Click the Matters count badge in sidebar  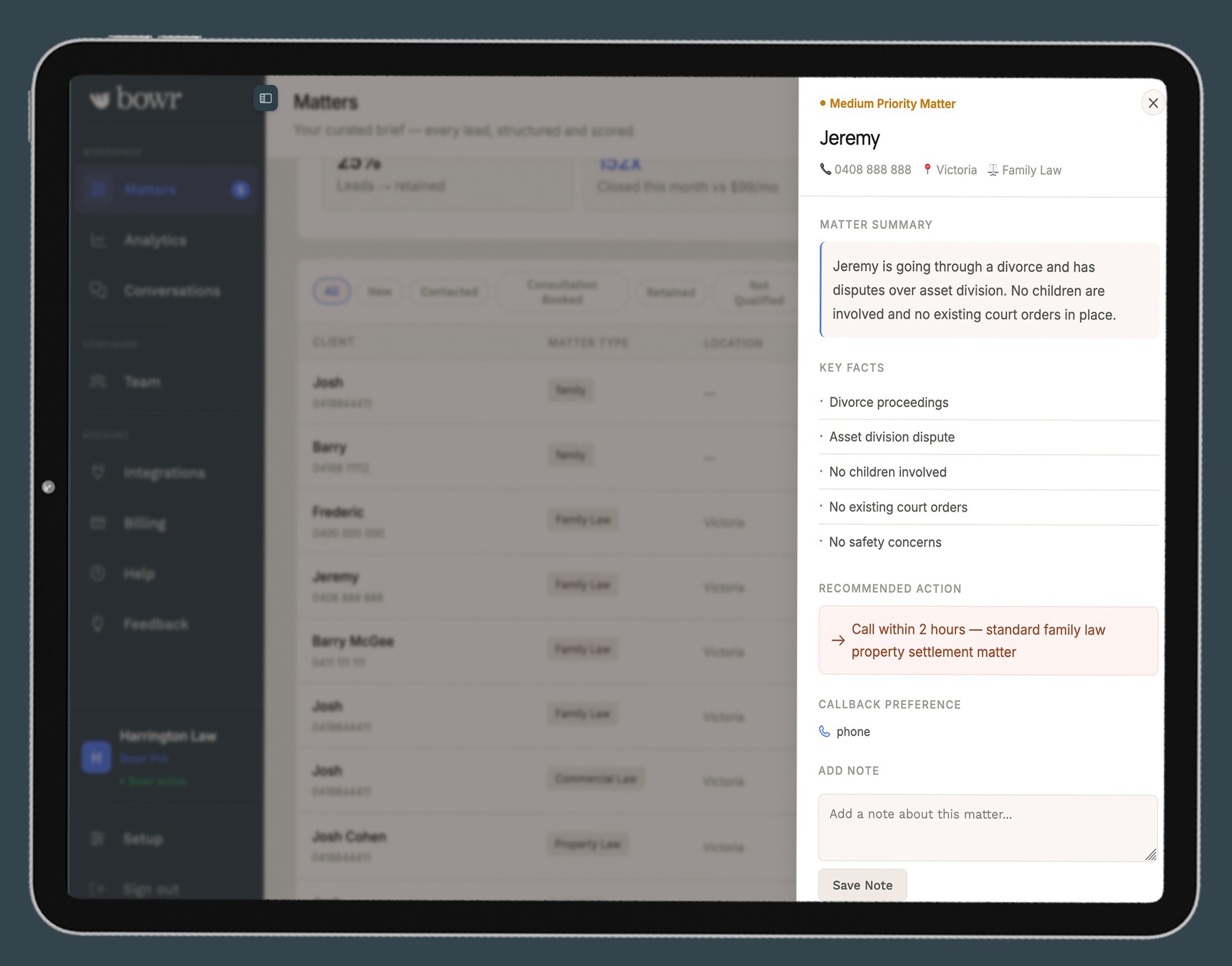point(240,190)
